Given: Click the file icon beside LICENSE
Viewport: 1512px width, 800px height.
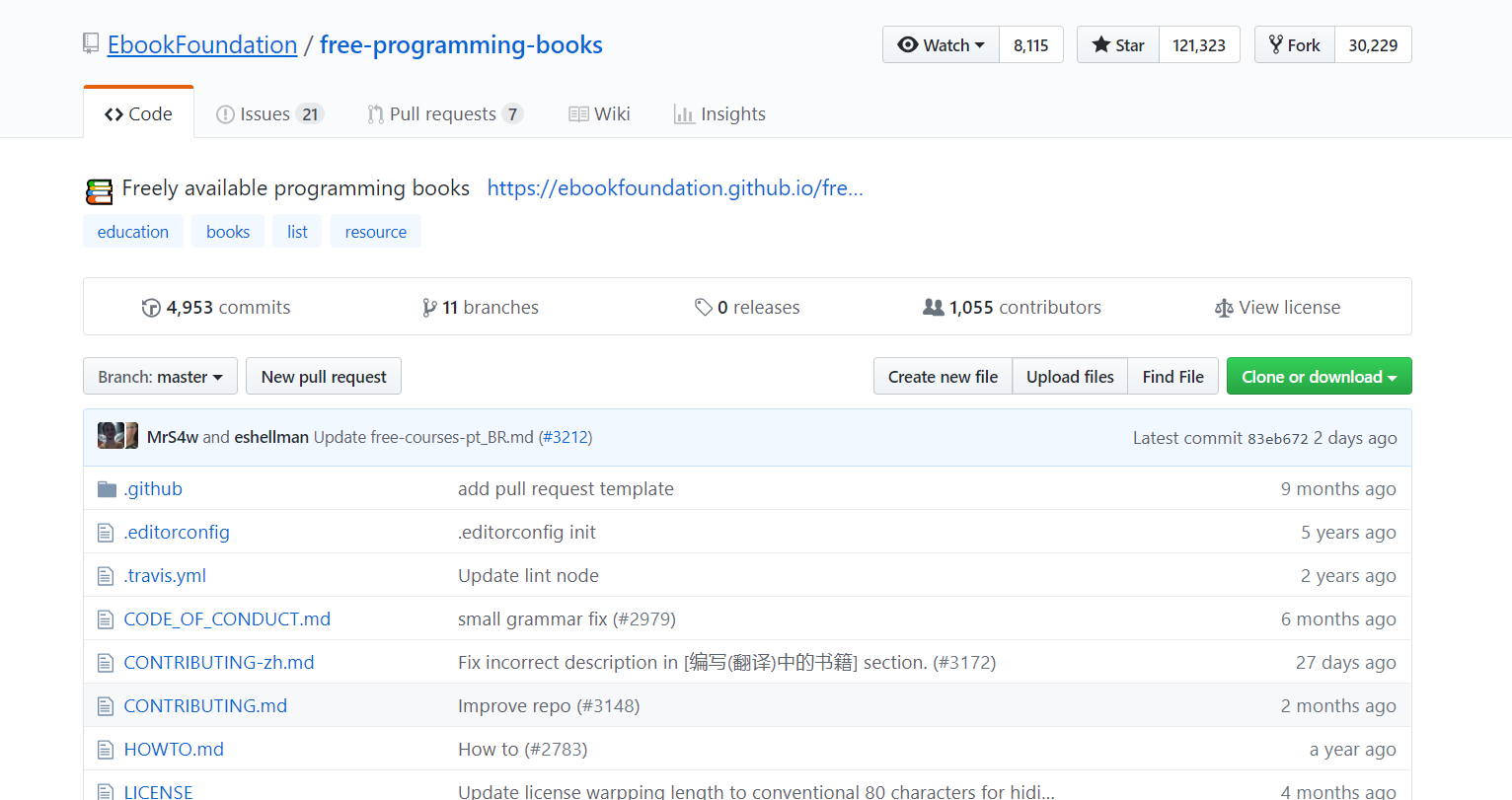Looking at the screenshot, I should coord(105,789).
